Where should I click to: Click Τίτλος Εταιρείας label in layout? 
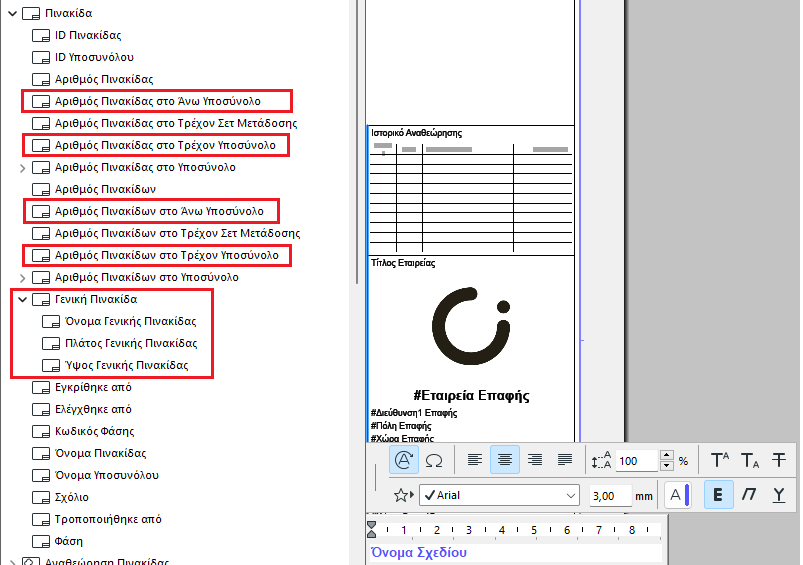click(403, 263)
